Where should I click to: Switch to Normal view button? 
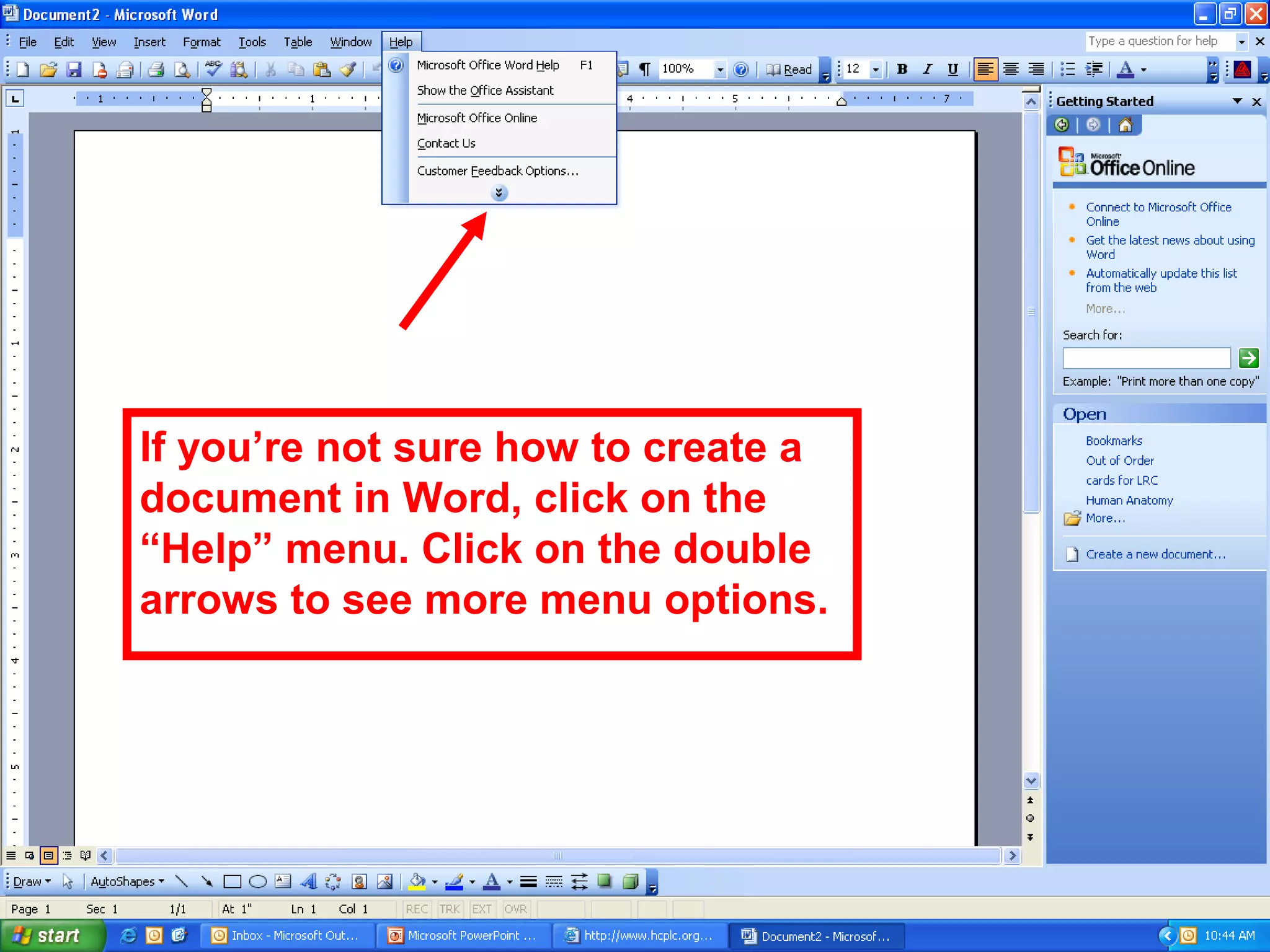click(11, 856)
